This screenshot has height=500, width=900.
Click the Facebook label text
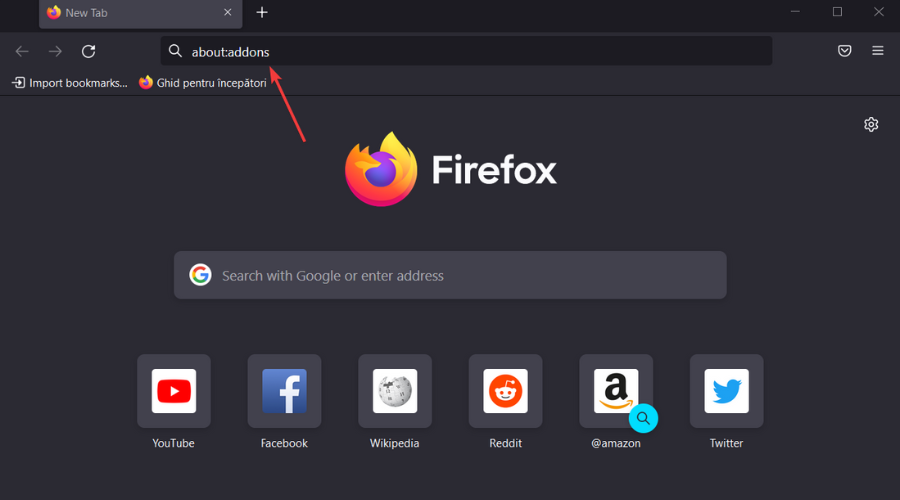click(x=284, y=443)
